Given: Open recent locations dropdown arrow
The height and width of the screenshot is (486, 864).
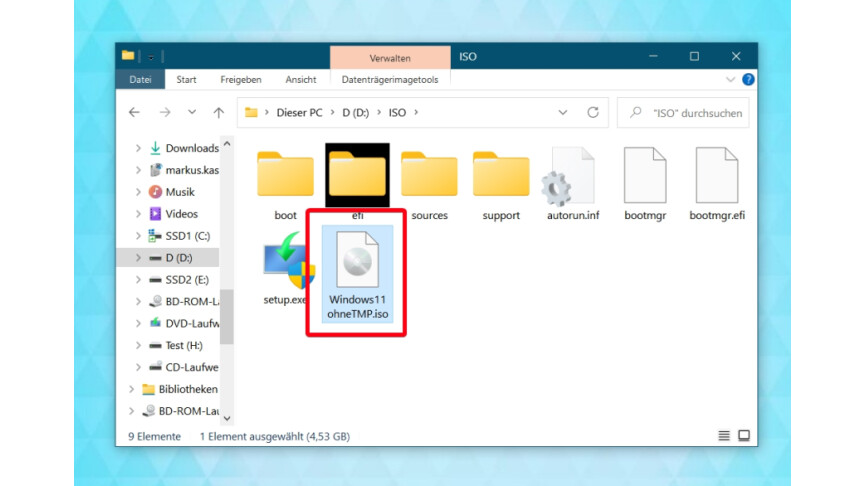Looking at the screenshot, I should coord(192,112).
